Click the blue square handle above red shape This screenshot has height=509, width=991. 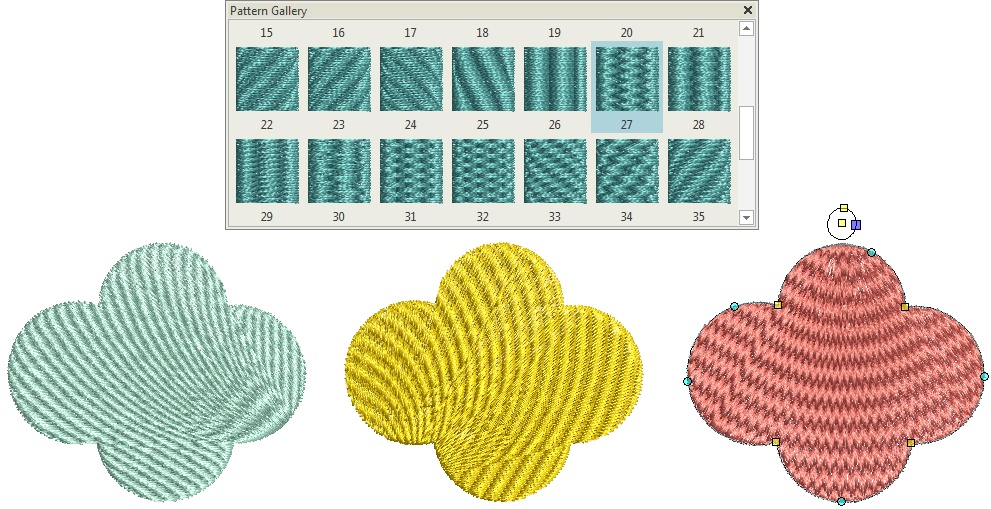(856, 225)
